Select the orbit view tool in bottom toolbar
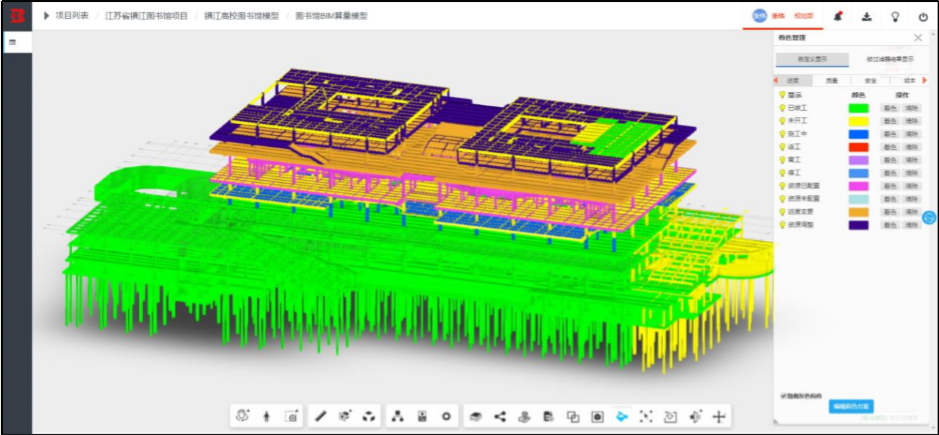 click(x=243, y=416)
